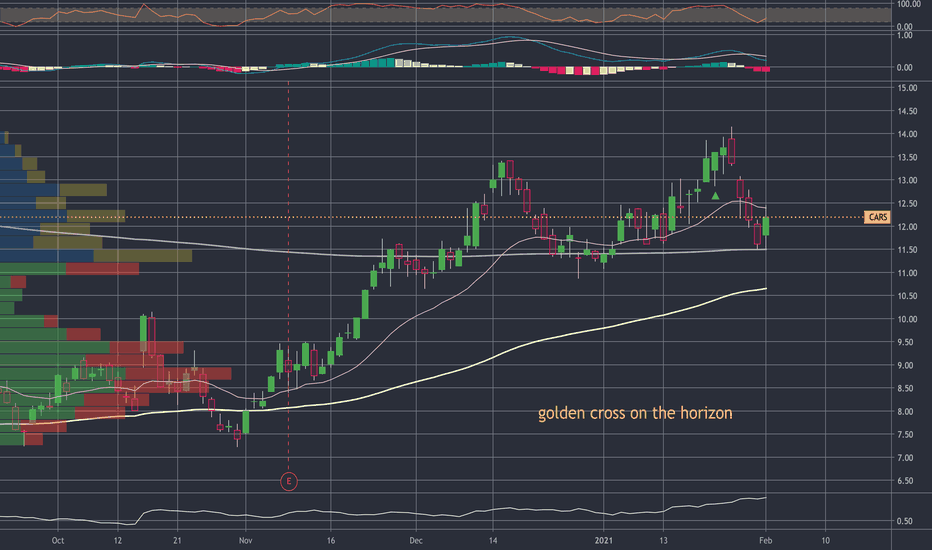Click the 9.50 price scale label
Screen dimensions: 932x550
tap(905, 342)
